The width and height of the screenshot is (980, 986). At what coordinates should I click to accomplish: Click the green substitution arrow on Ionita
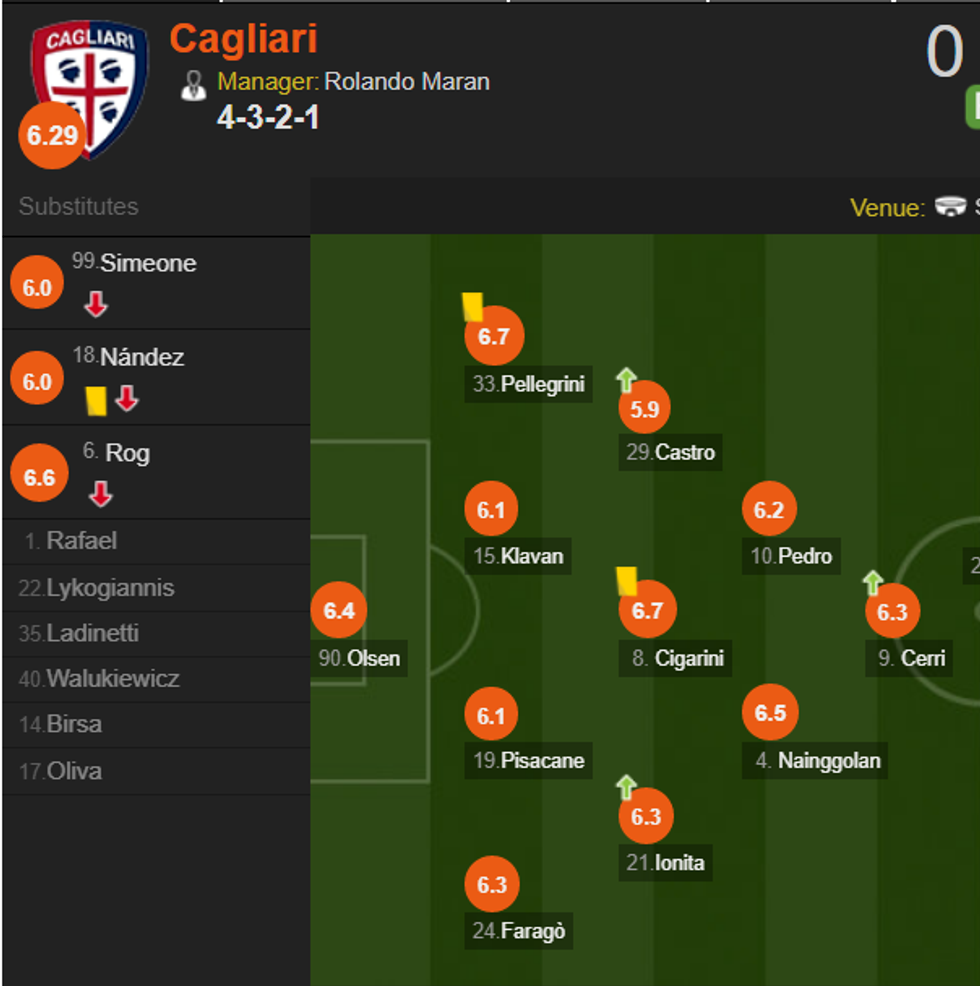626,787
